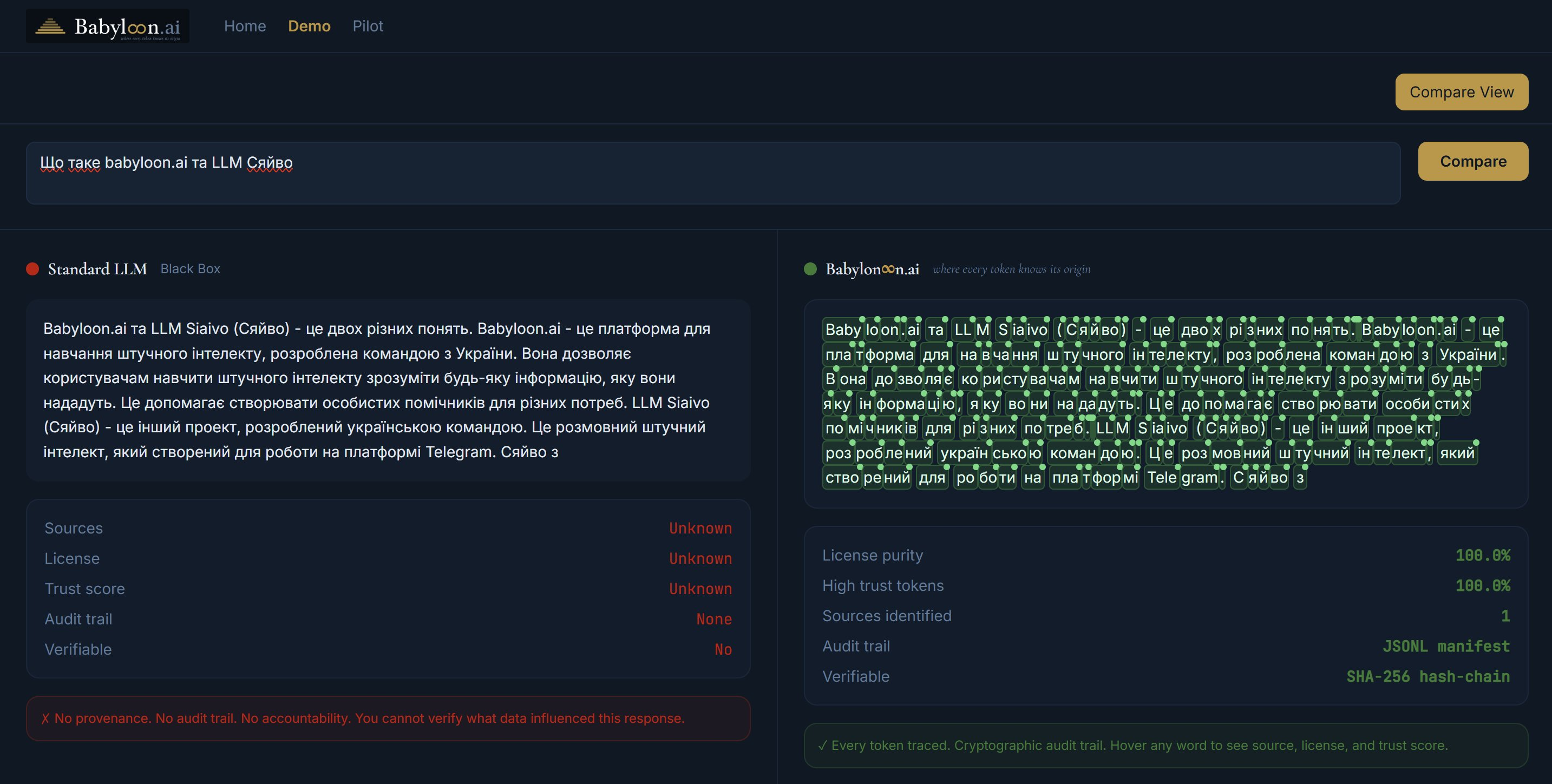Click the "тре" token in "потреб"
The height and width of the screenshot is (784, 1552).
pos(1059,429)
